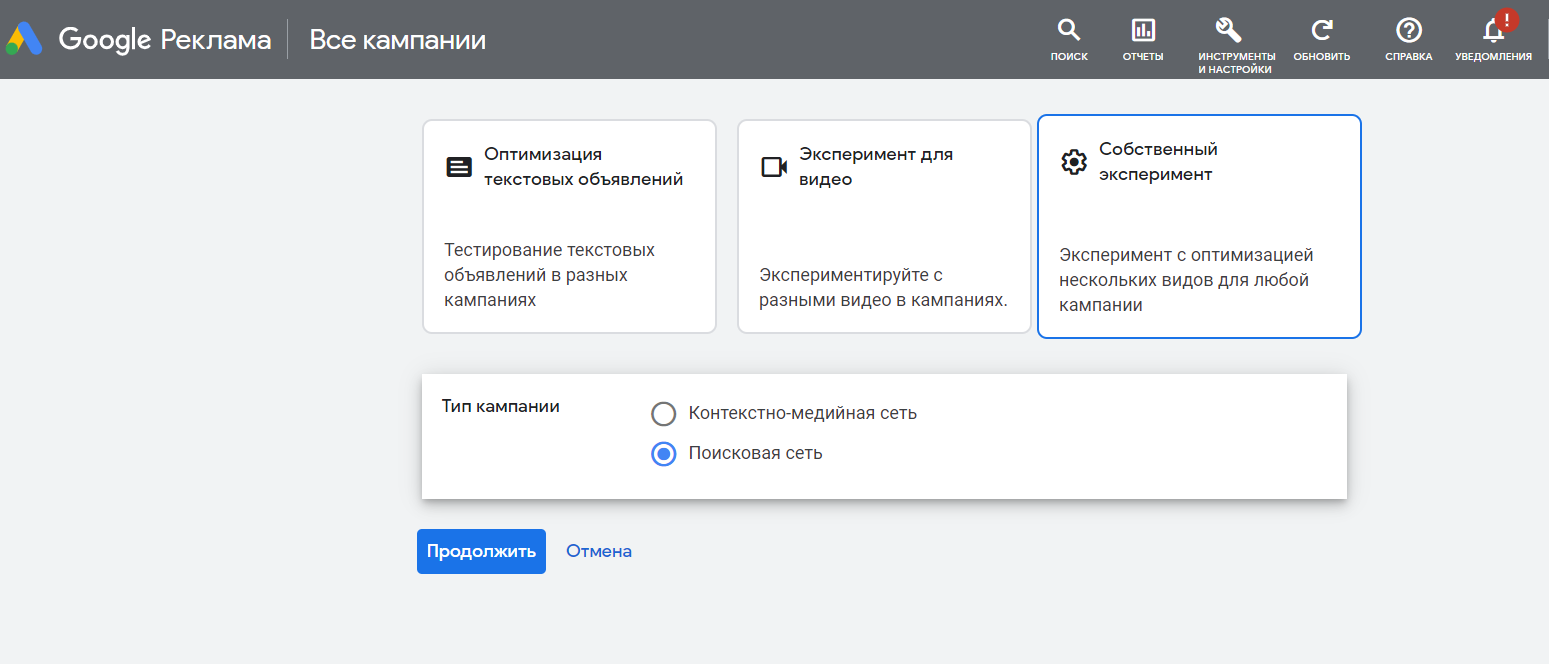
Task: Choose the Оптимизация текстовых объявлений card title
Action: tap(583, 167)
